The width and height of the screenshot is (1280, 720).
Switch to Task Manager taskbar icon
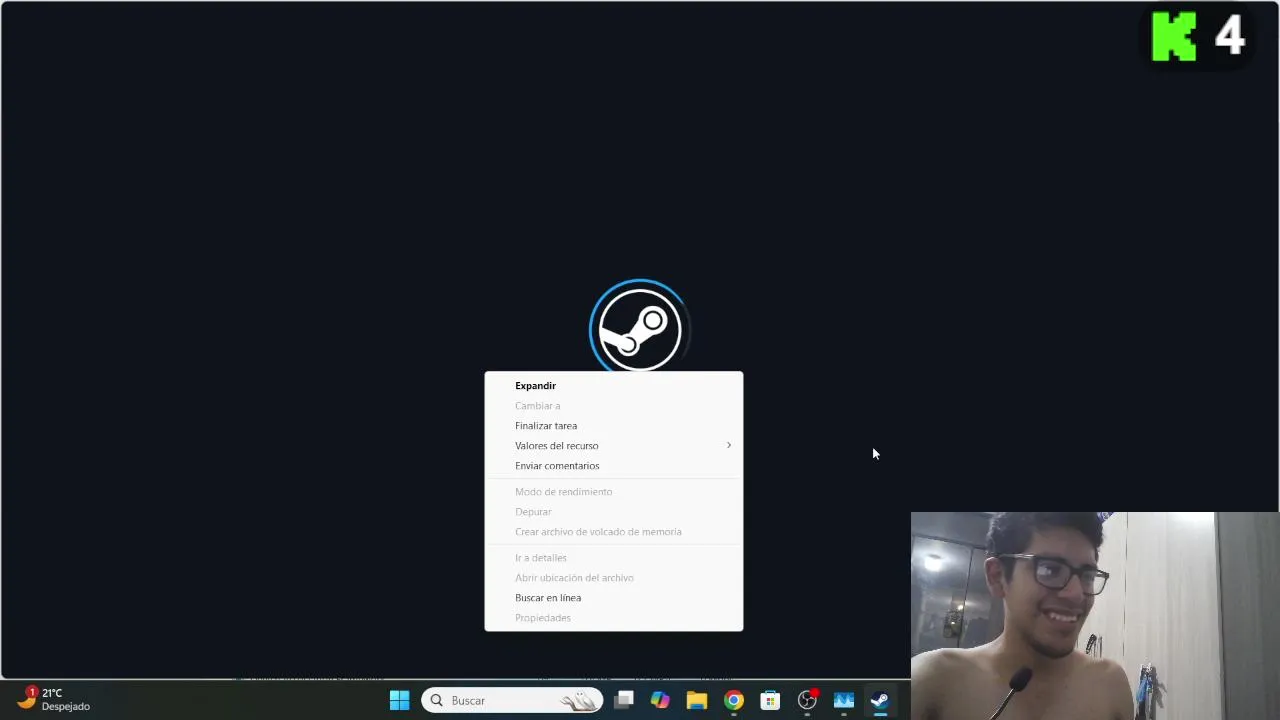(x=844, y=700)
